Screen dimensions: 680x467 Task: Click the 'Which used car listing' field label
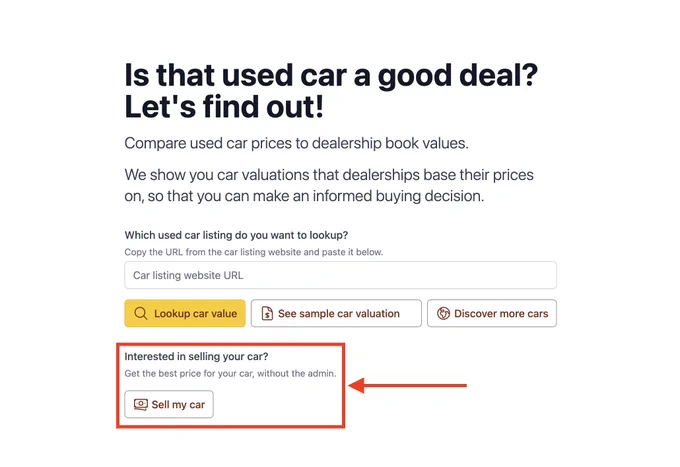coord(236,235)
